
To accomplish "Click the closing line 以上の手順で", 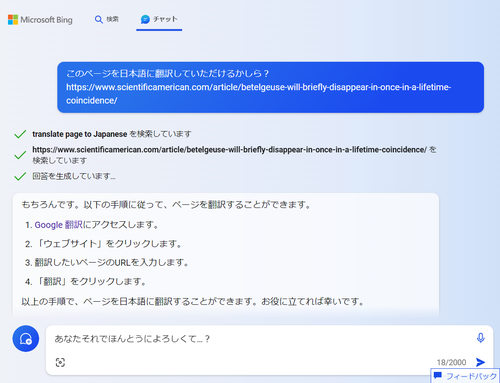I will [x=193, y=302].
